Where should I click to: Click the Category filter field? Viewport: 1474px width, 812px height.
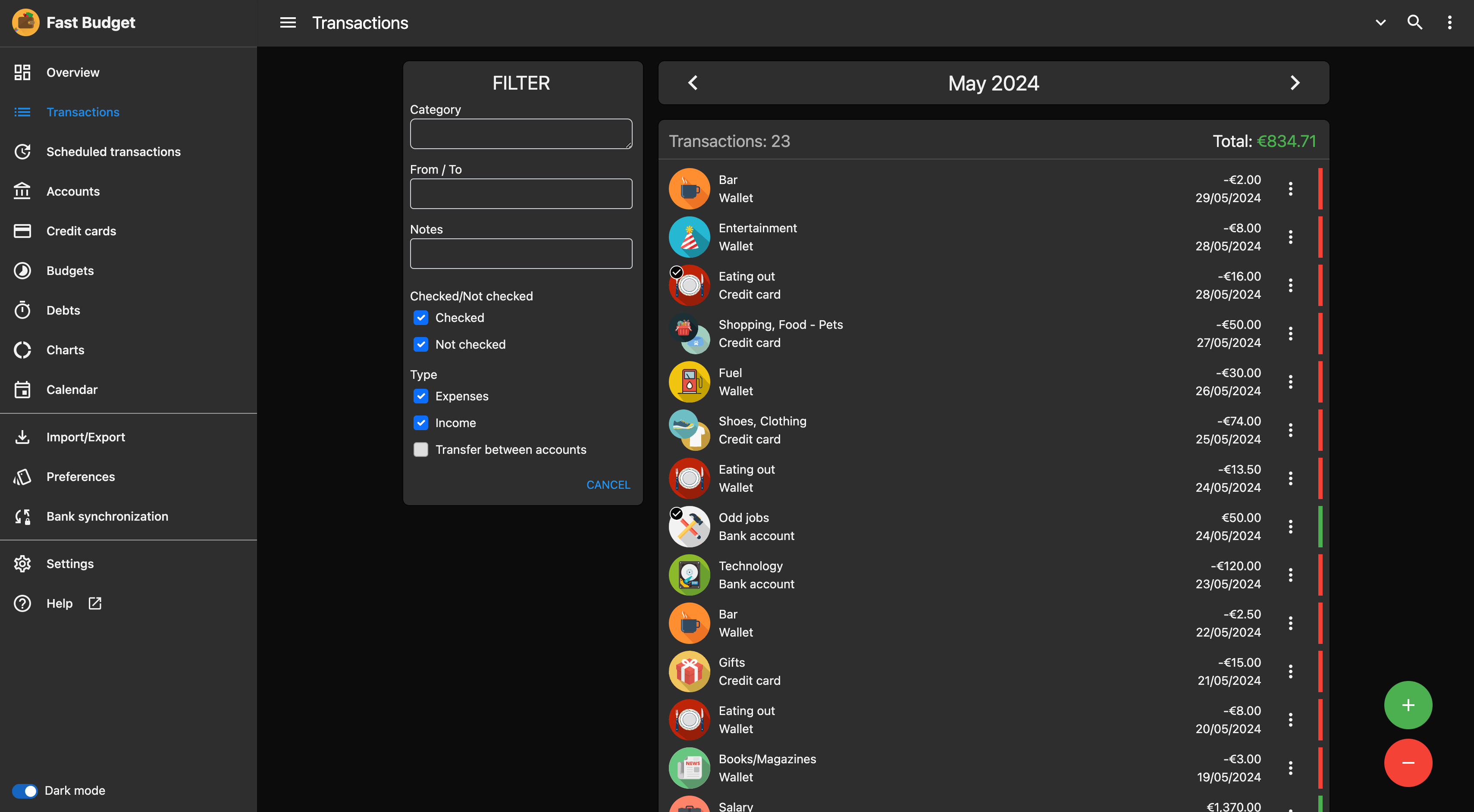pyautogui.click(x=521, y=134)
